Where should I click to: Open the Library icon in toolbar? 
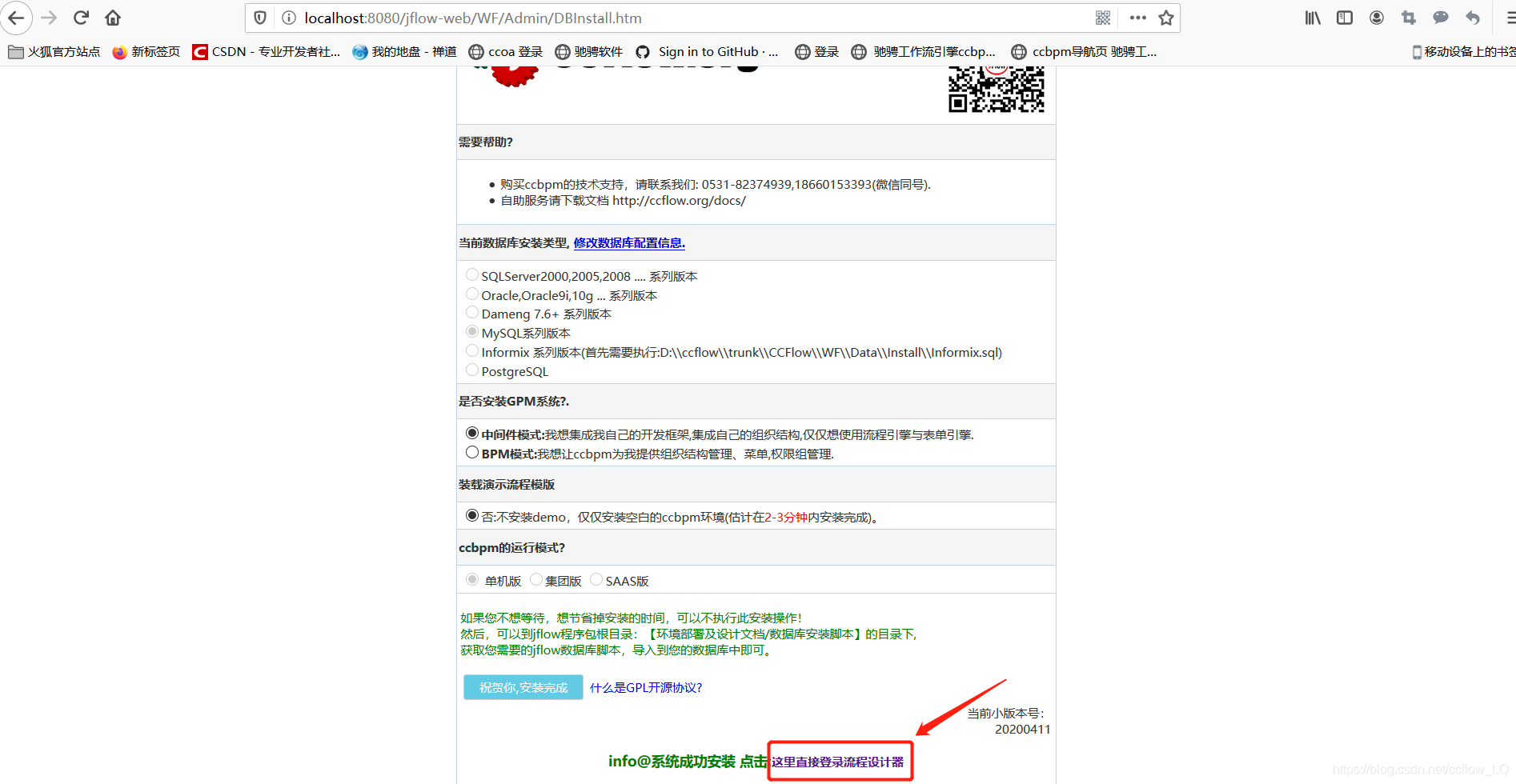click(1313, 18)
